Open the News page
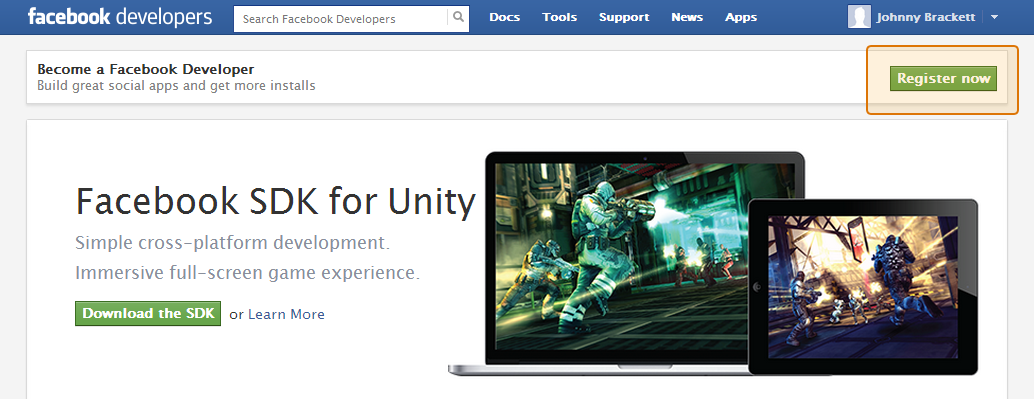 tap(687, 17)
